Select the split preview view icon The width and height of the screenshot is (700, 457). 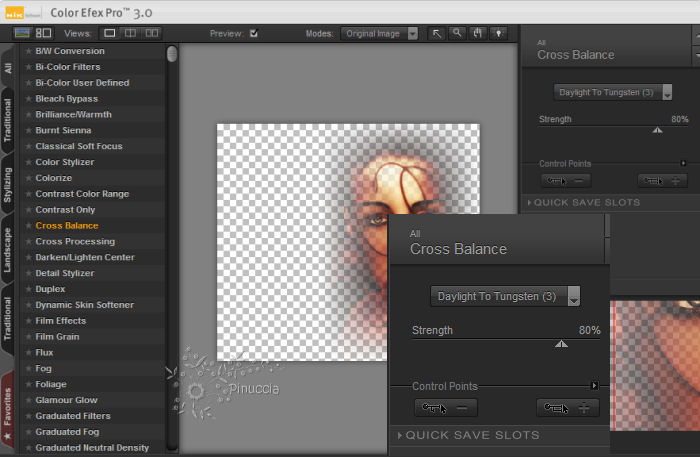(x=130, y=33)
